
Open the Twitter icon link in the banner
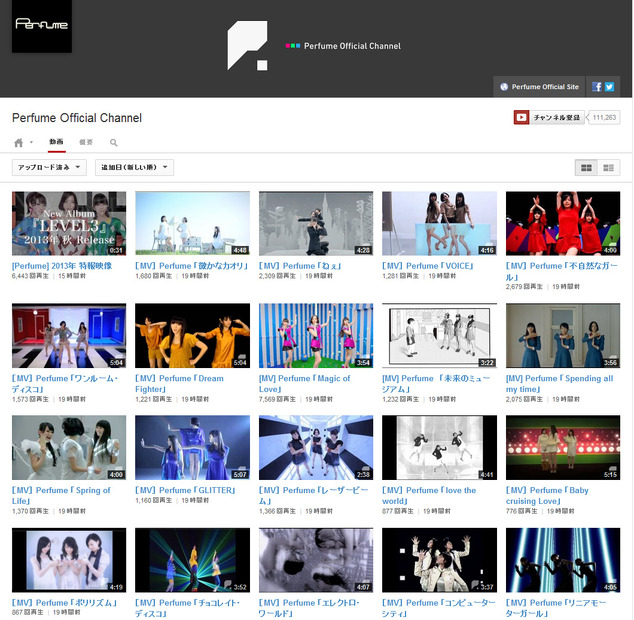coord(609,87)
